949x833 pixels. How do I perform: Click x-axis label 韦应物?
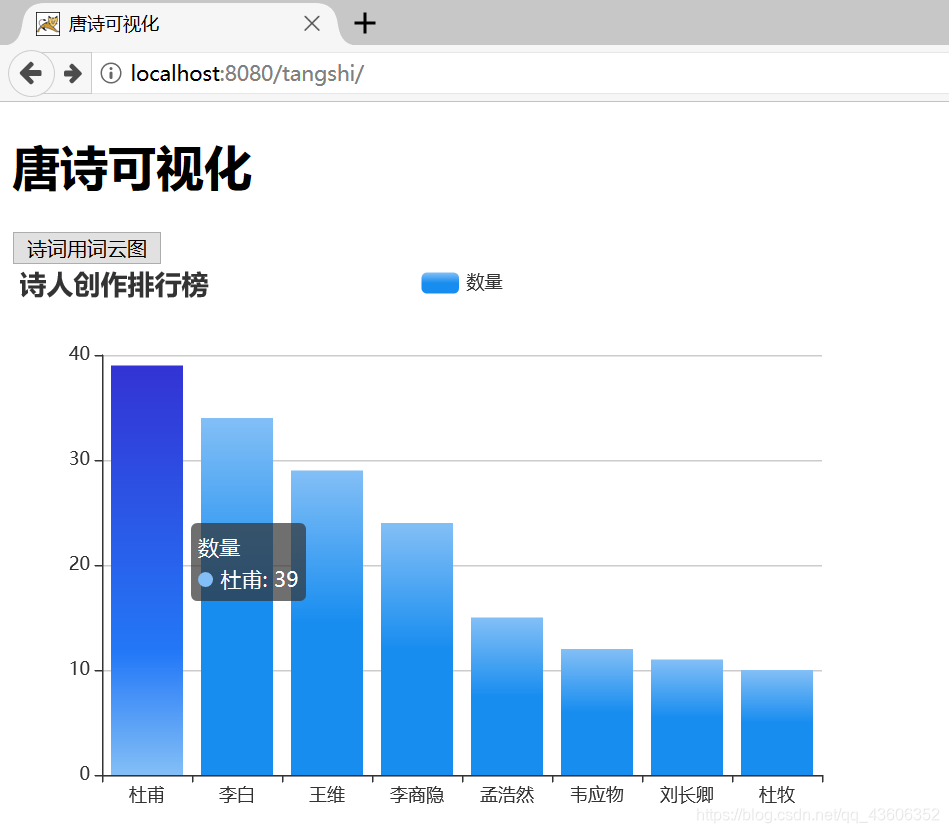click(x=597, y=795)
